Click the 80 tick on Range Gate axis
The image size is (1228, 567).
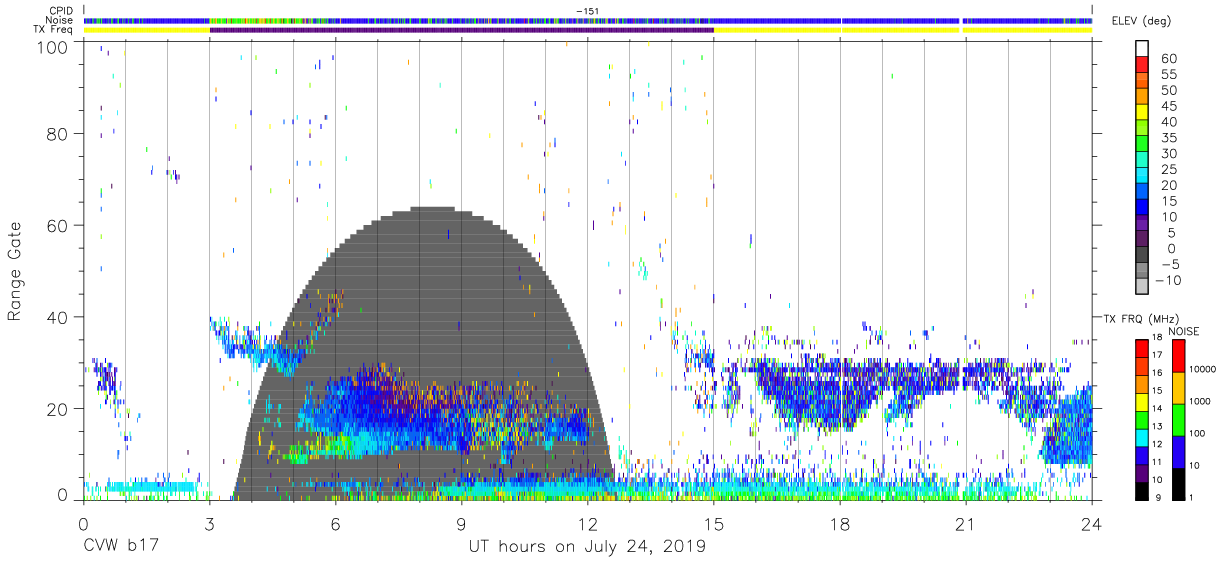59,134
